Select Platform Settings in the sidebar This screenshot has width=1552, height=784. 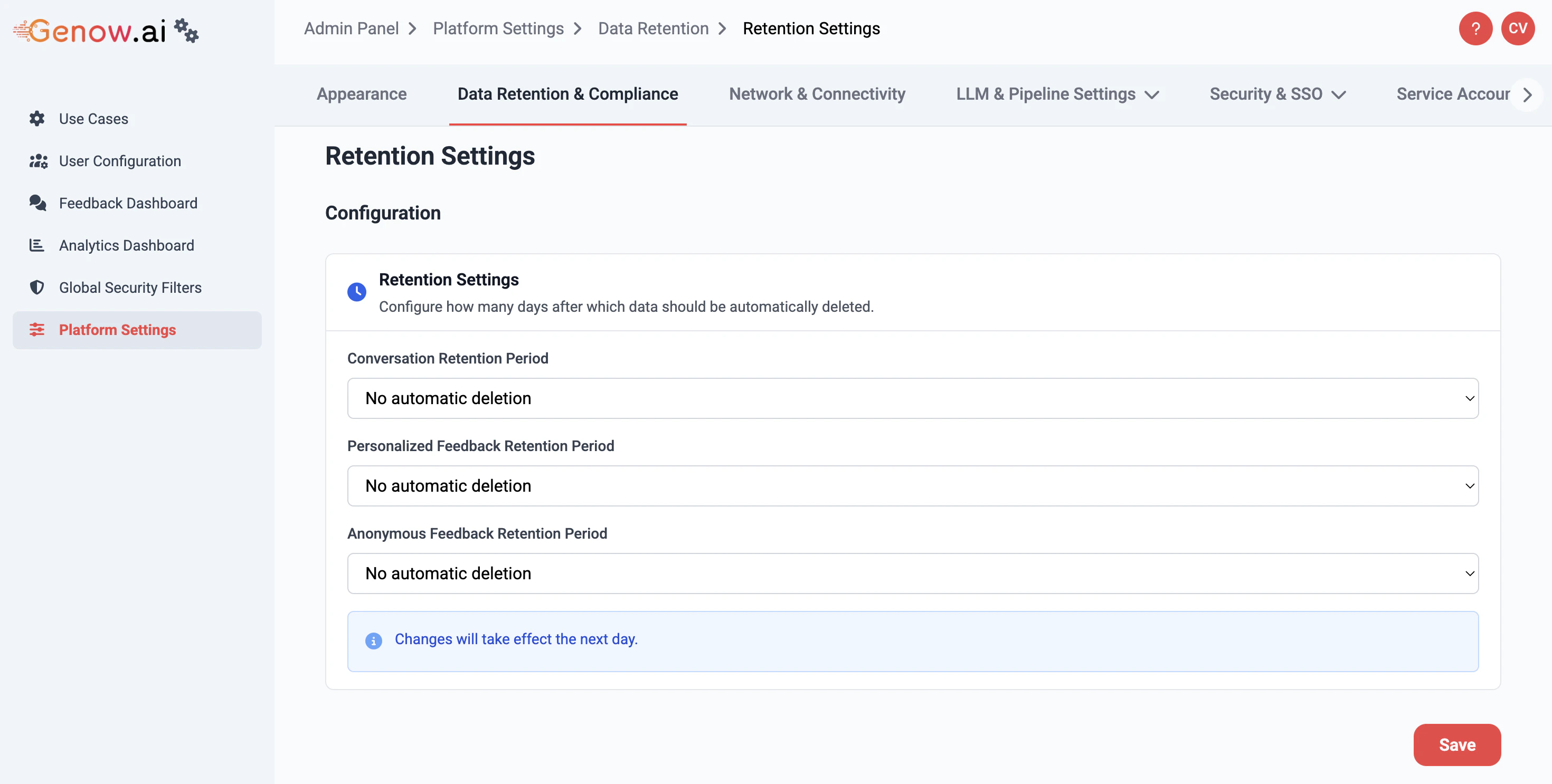pyautogui.click(x=137, y=330)
